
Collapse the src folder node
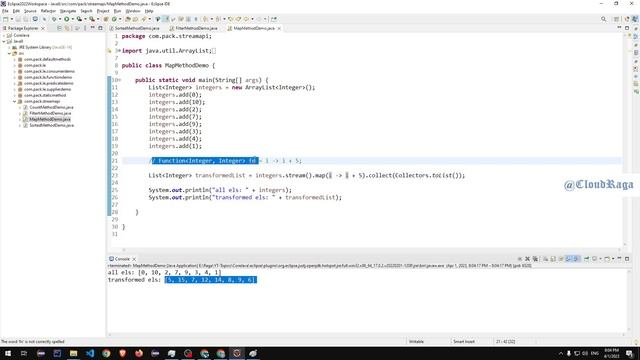pos(9,53)
